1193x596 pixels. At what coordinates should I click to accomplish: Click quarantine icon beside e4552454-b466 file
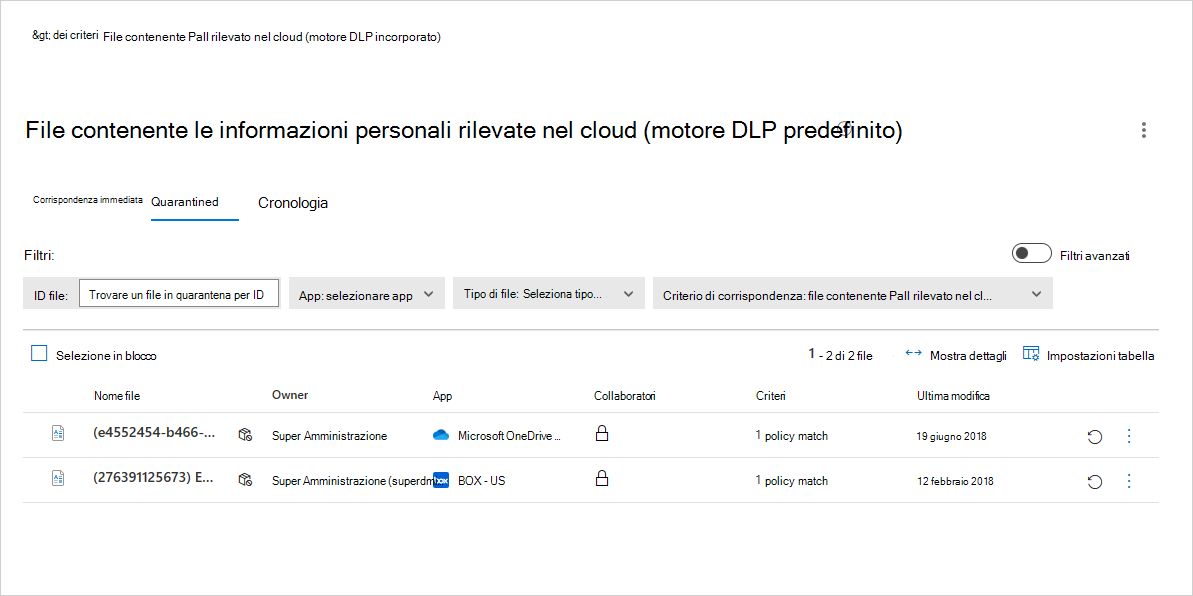(245, 435)
